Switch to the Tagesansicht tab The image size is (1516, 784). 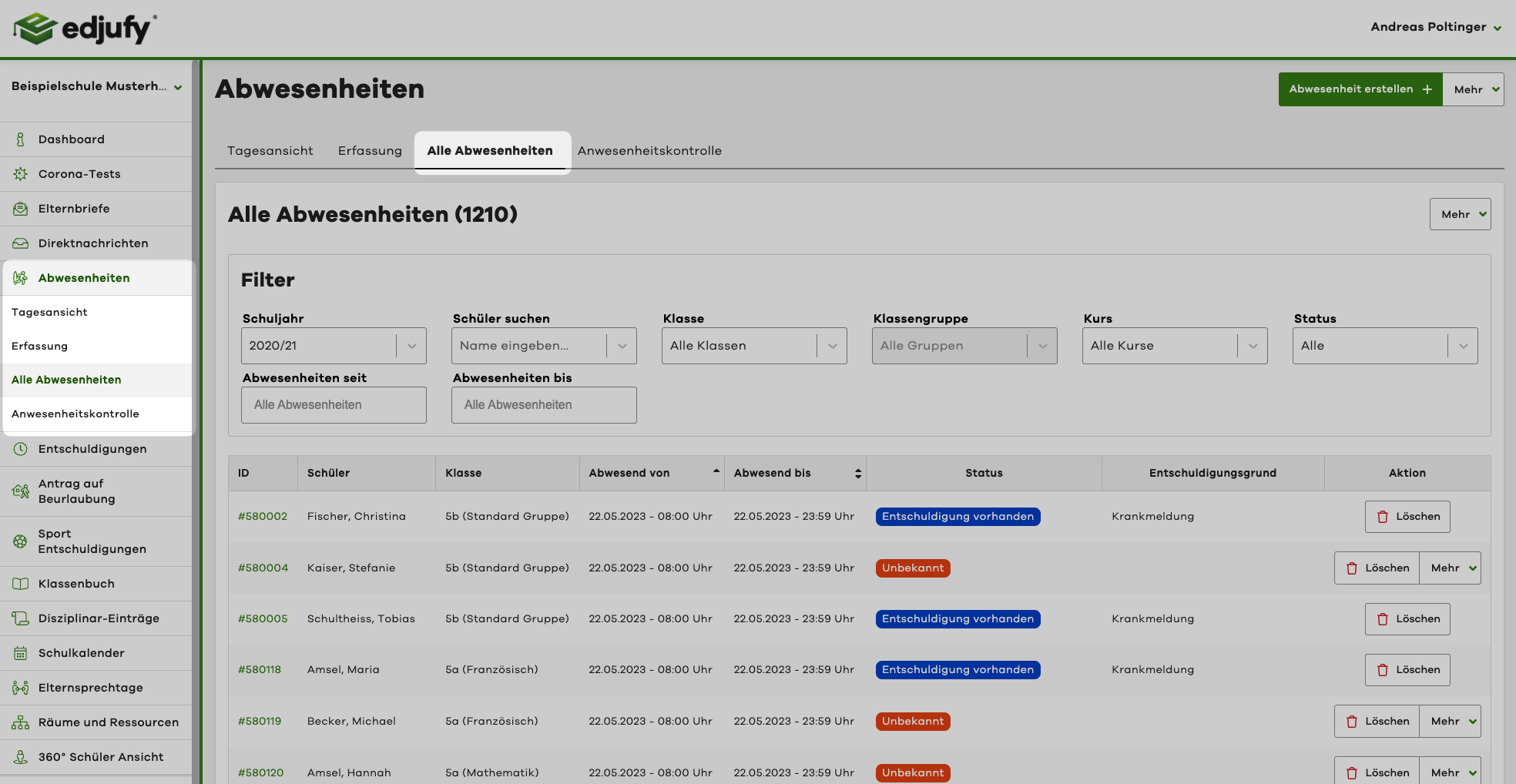(x=270, y=150)
